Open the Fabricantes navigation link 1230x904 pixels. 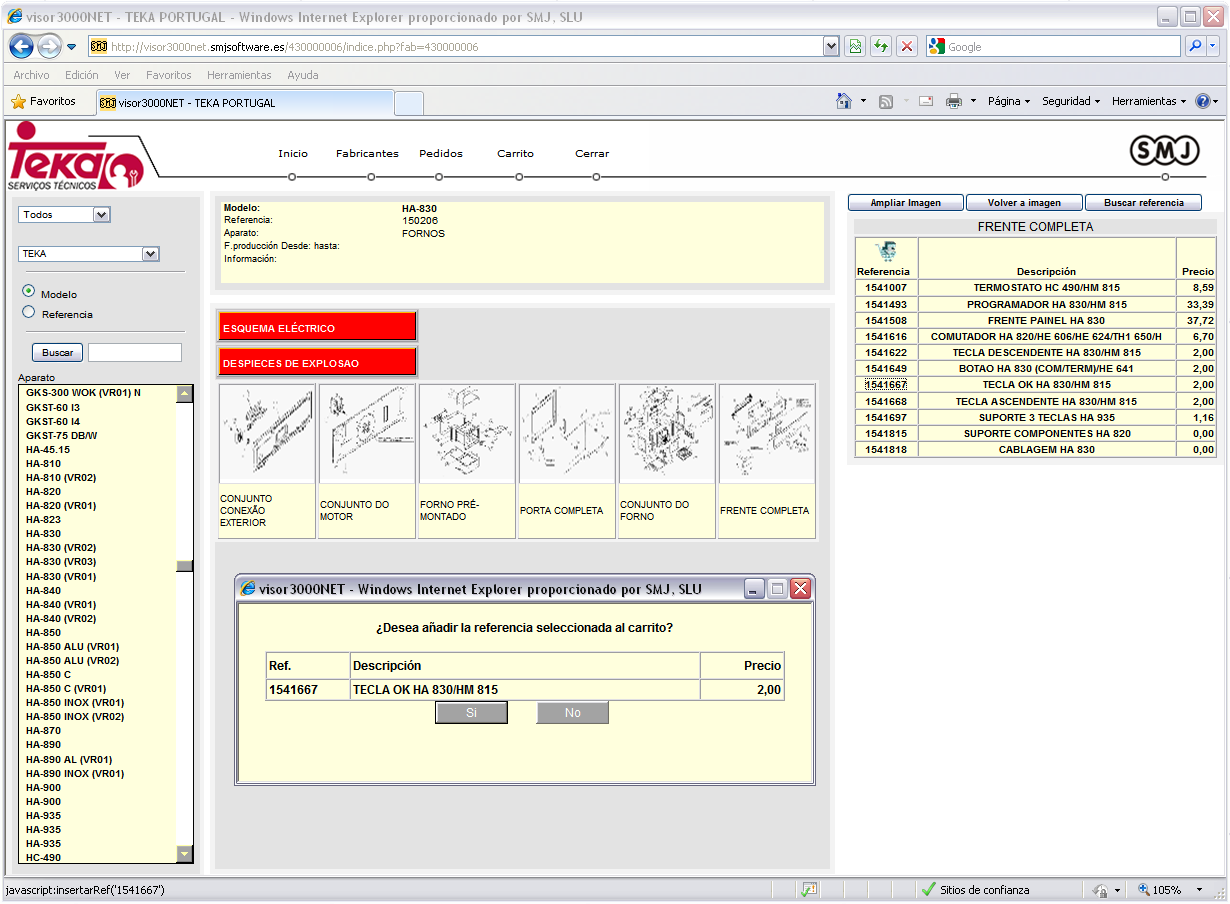[x=367, y=153]
